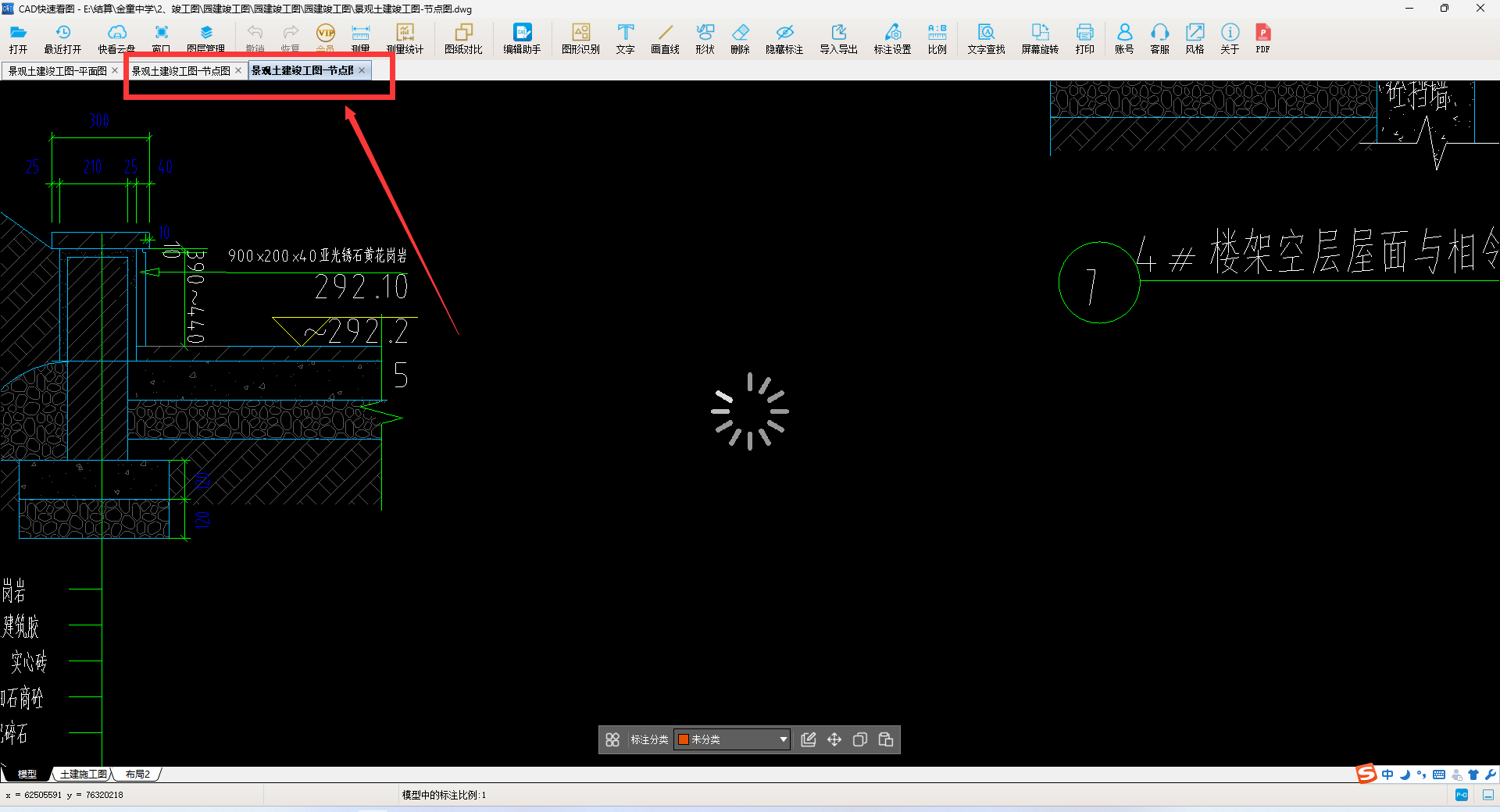Click the 撤销 undo arrow
Image resolution: width=1500 pixels, height=812 pixels.
tap(255, 32)
